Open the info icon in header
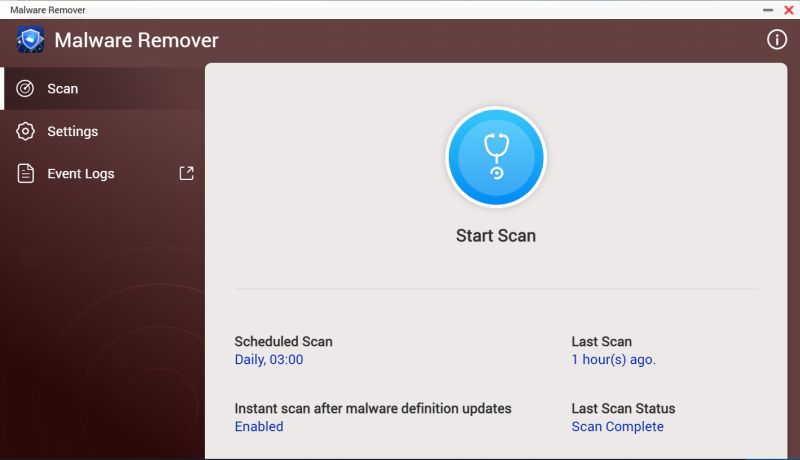This screenshot has width=800, height=460. 777,39
